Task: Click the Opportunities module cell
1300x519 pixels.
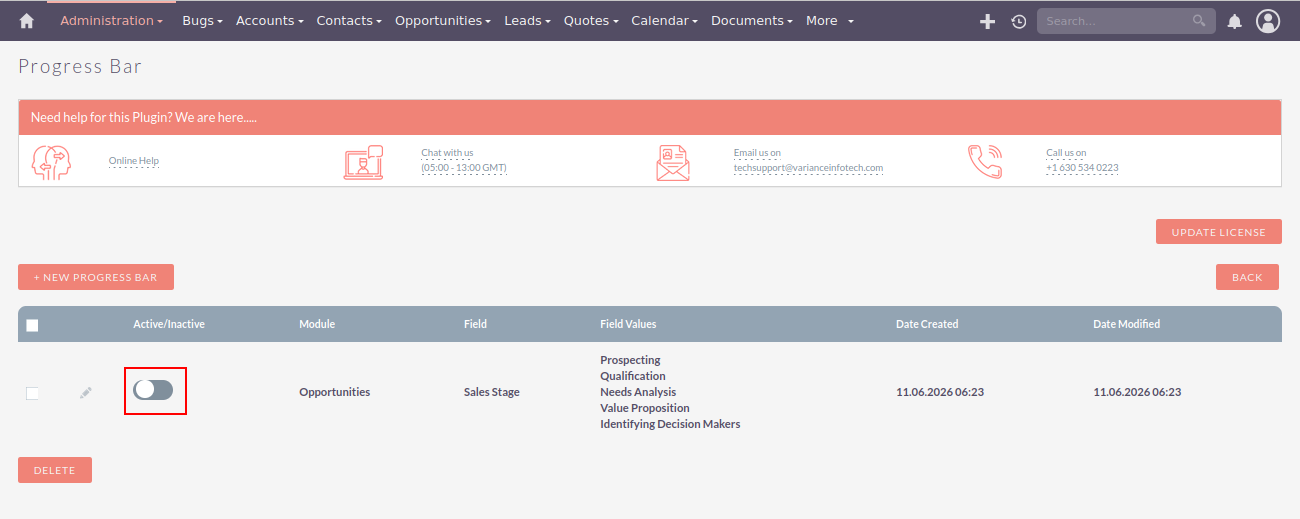Action: click(x=335, y=392)
